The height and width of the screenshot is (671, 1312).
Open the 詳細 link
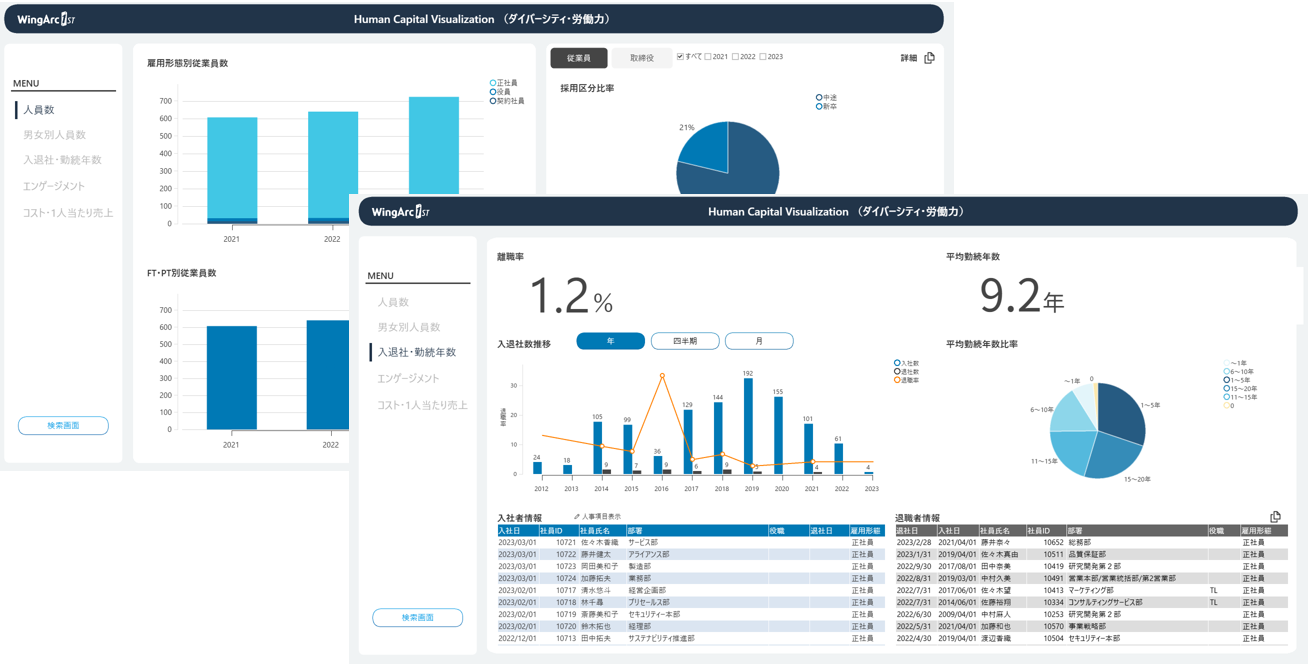coord(908,58)
